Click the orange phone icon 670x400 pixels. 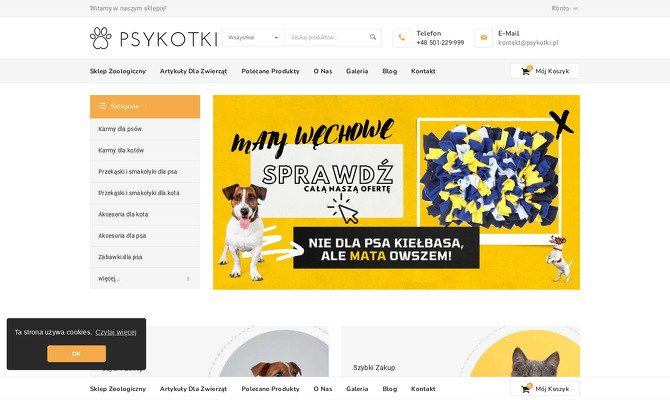coord(402,38)
